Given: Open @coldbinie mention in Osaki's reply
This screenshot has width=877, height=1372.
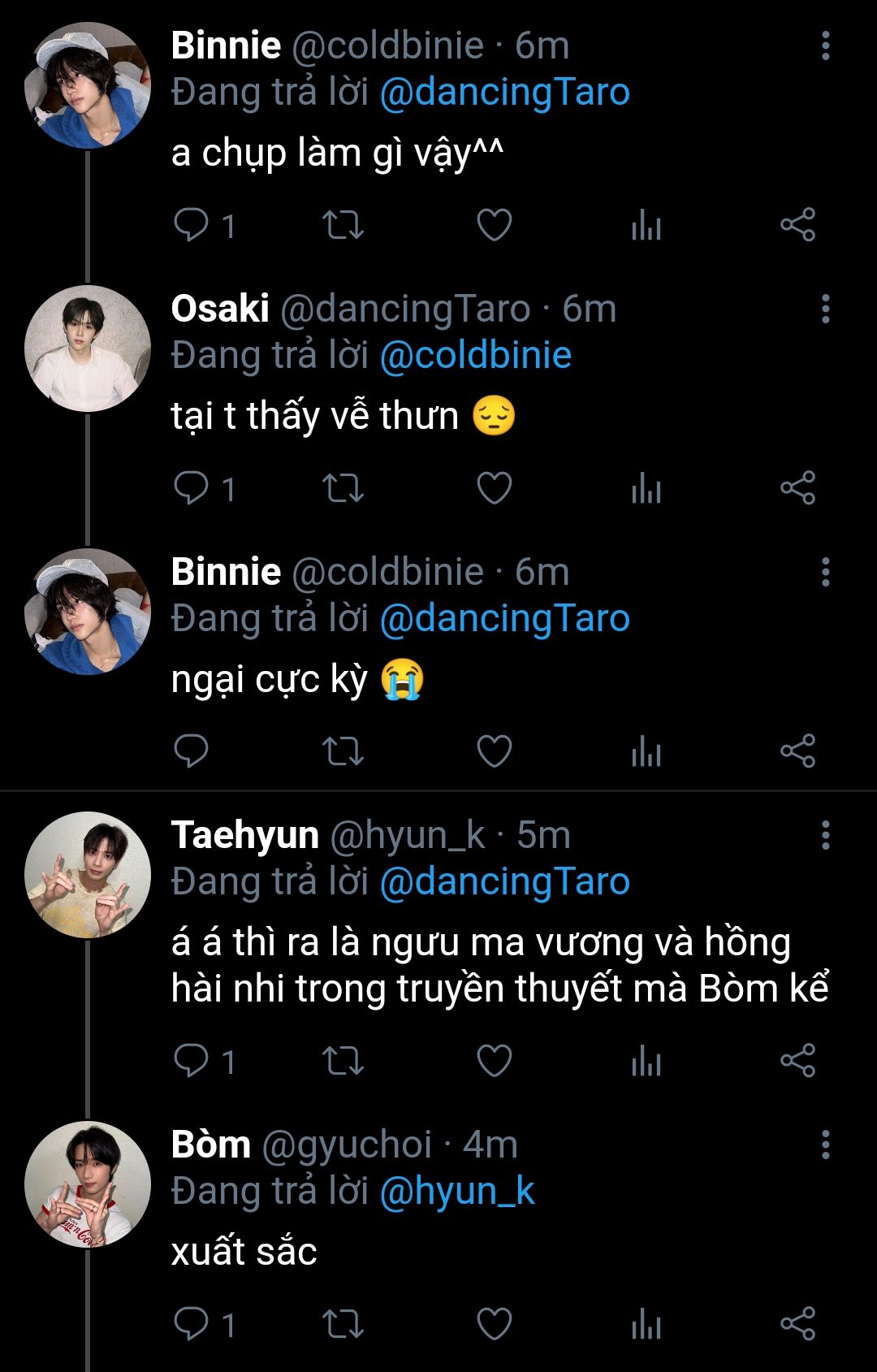Looking at the screenshot, I should 476,356.
